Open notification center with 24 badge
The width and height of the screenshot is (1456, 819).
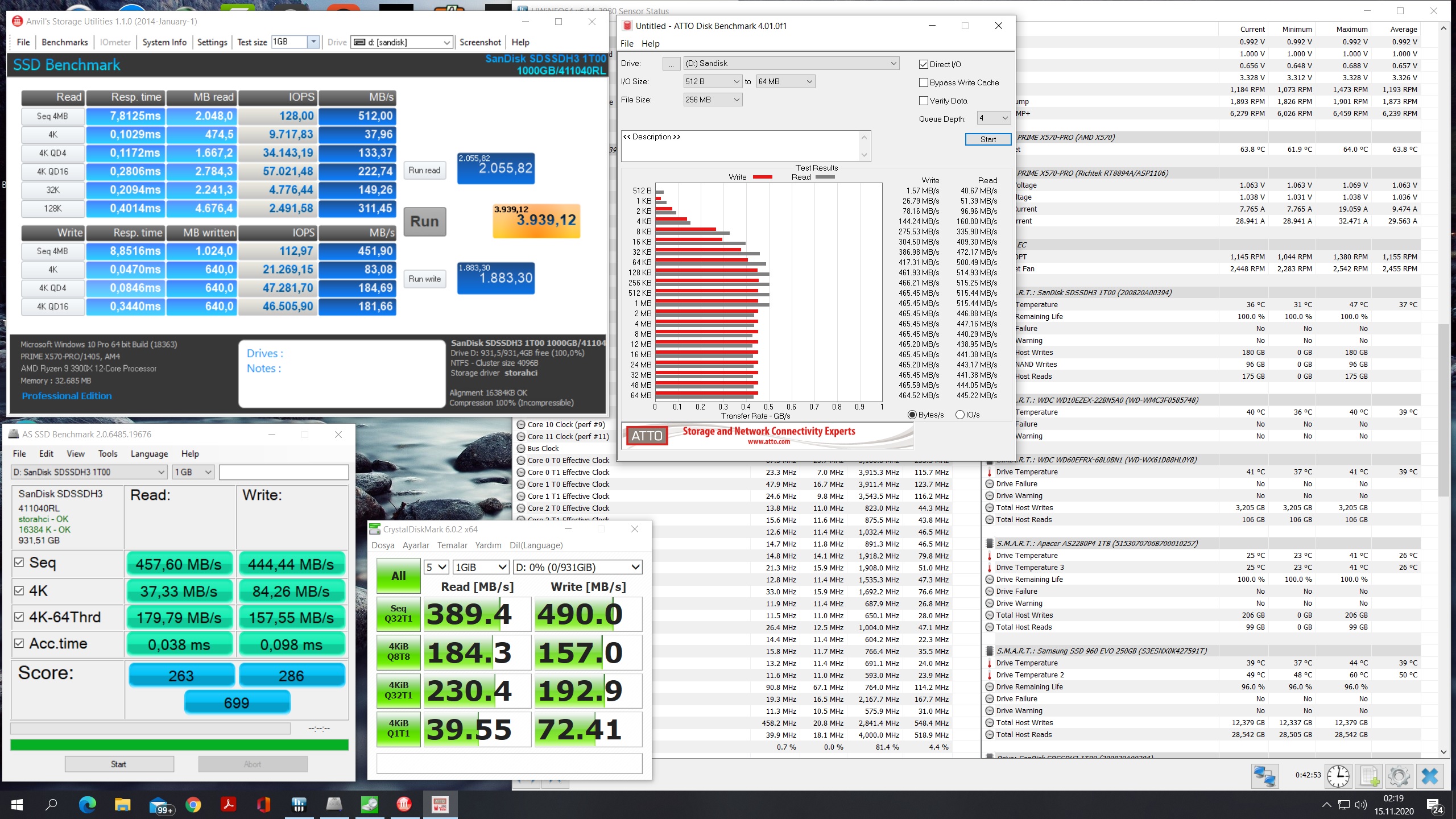point(1435,805)
